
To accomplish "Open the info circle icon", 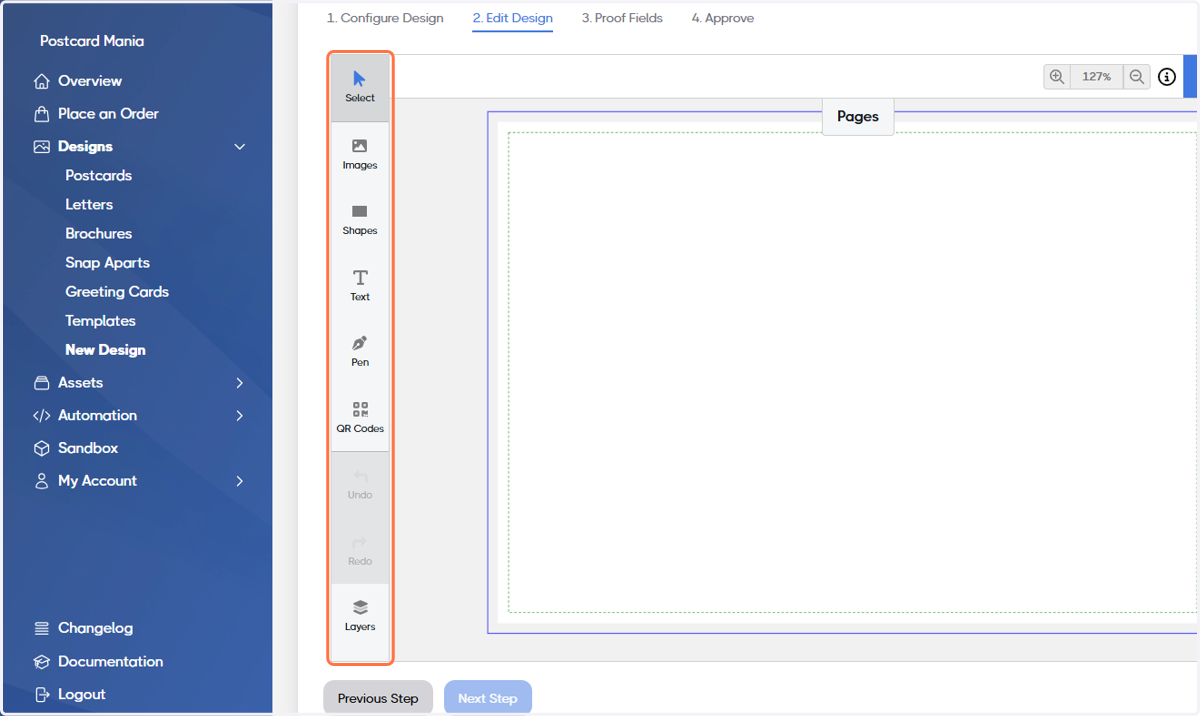I will (1167, 77).
